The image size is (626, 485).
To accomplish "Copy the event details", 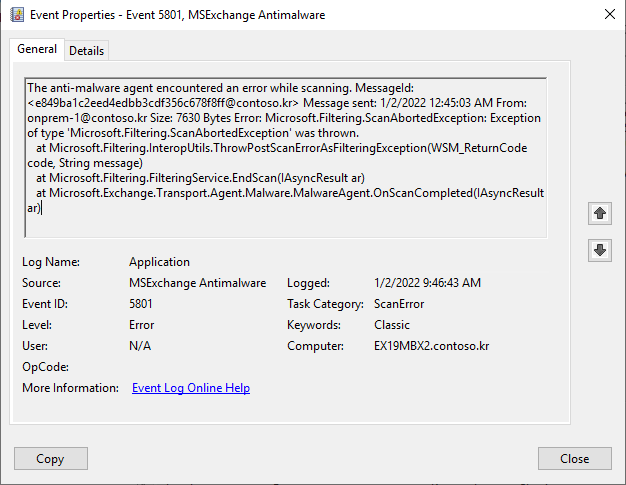I will click(x=51, y=459).
